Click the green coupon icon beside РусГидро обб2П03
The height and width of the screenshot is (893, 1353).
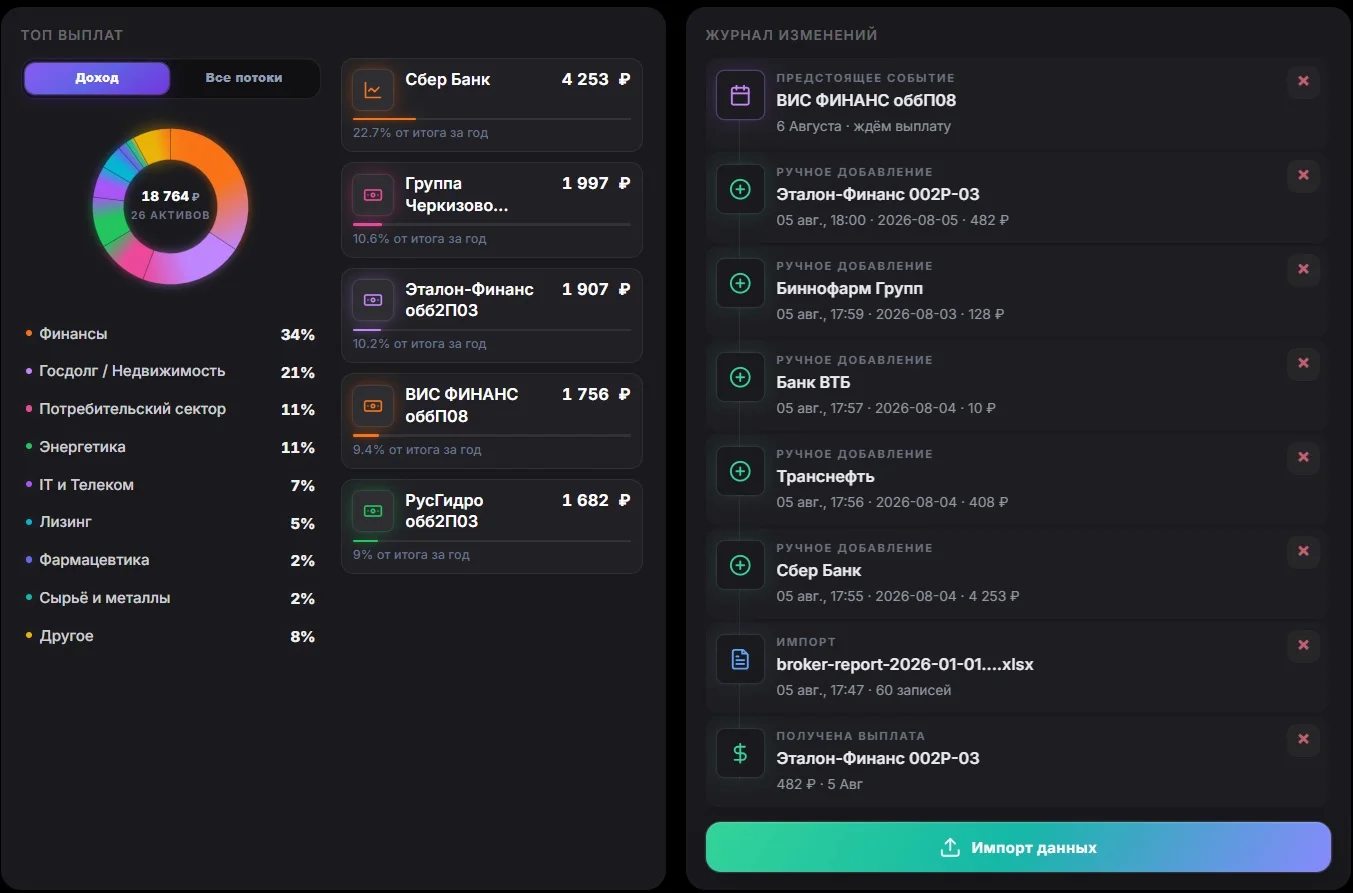[372, 511]
